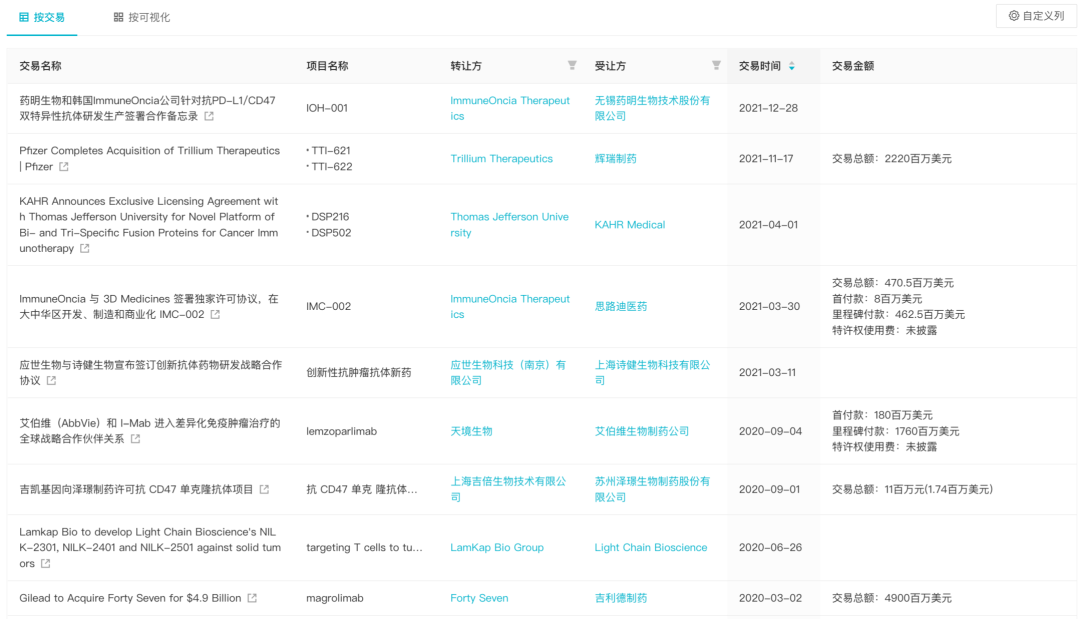
Task: Filter the 受让方 column
Action: [x=716, y=65]
